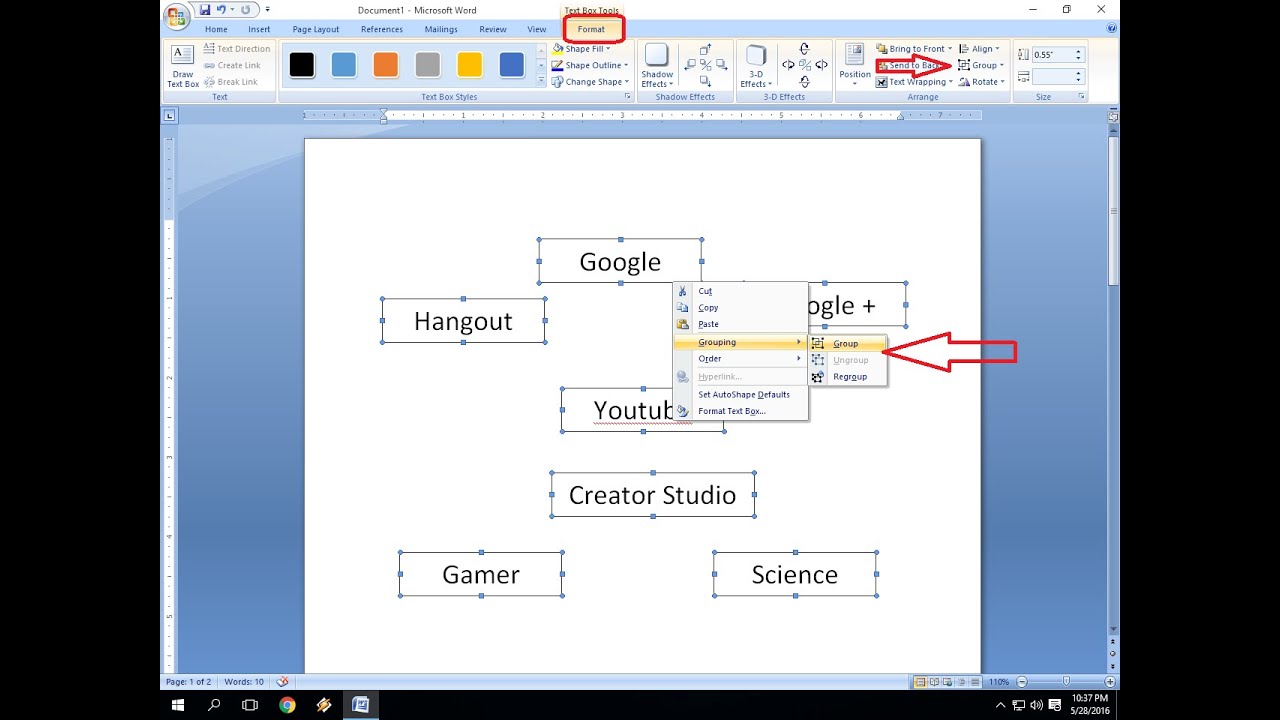
Task: Click the proofing errors icon in status bar
Action: (x=283, y=681)
